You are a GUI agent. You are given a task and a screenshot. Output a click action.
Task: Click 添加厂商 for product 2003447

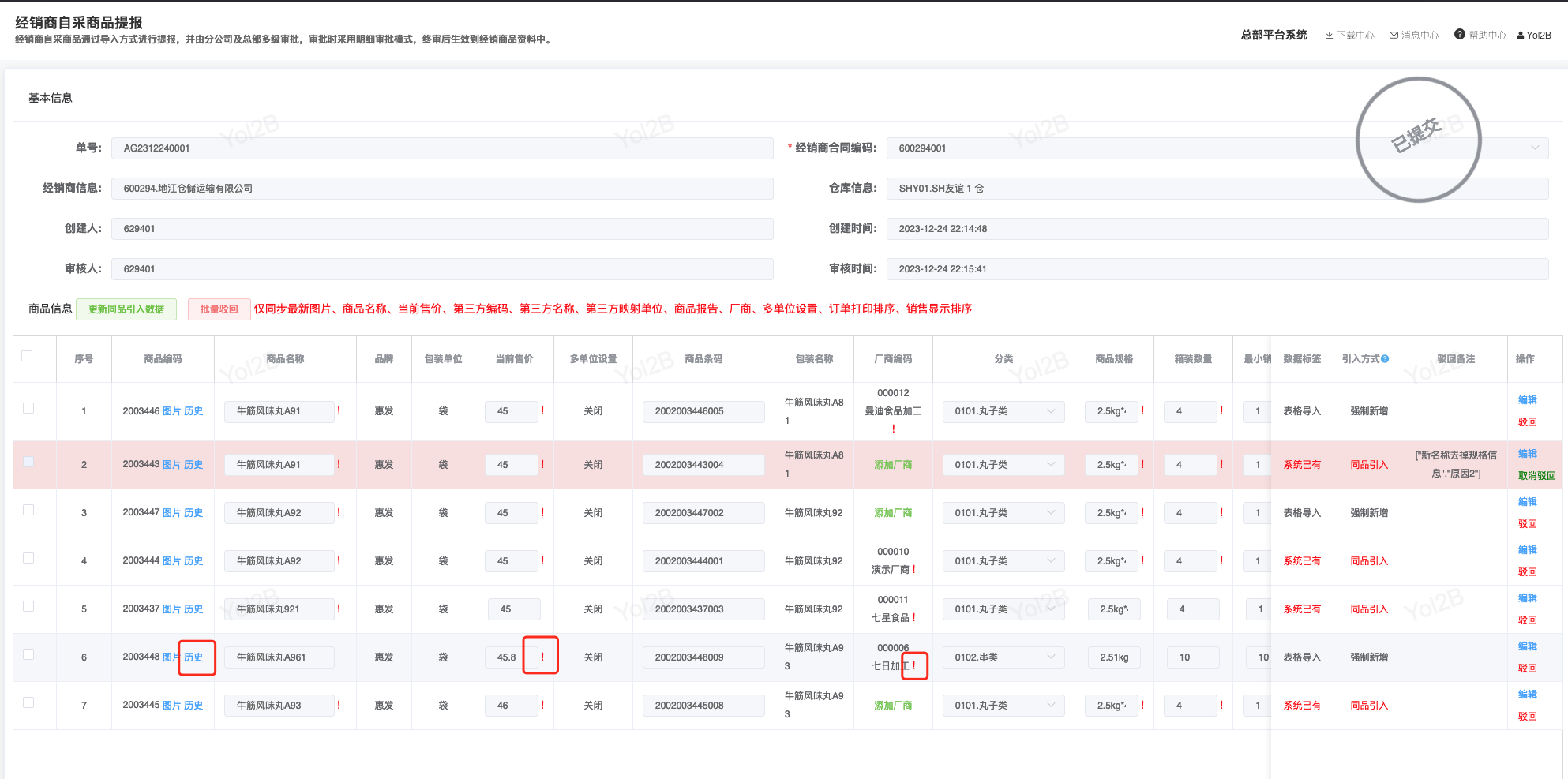893,513
